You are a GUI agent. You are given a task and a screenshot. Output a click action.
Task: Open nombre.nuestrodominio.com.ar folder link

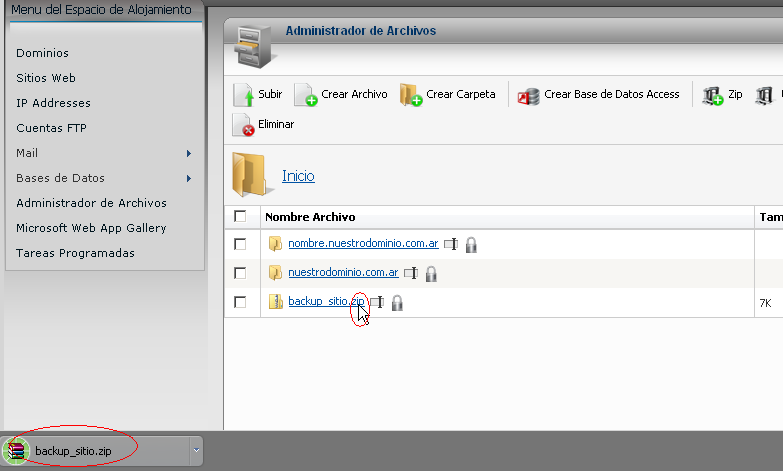(364, 243)
